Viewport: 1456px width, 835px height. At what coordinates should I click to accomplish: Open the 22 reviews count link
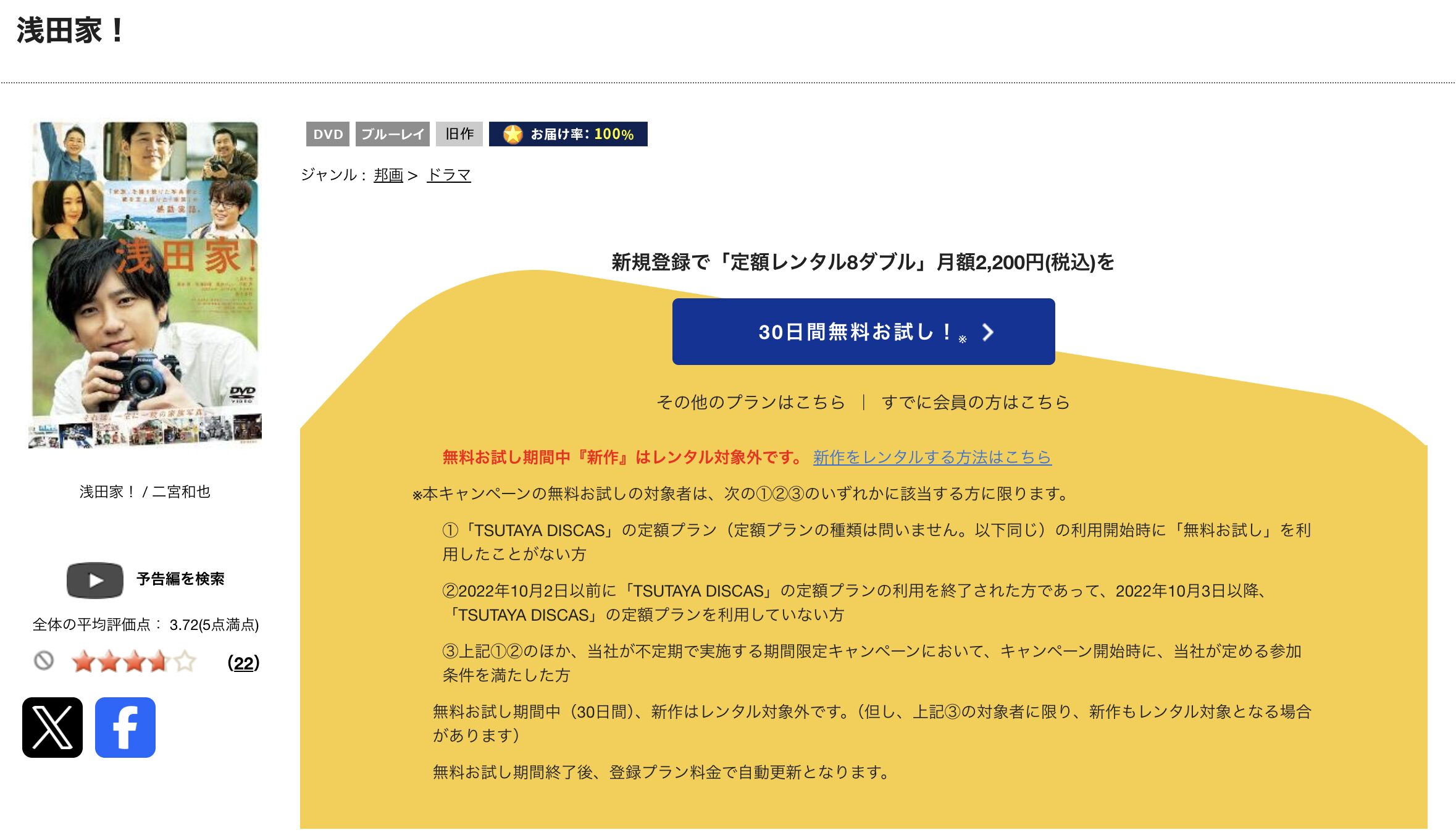(x=243, y=663)
